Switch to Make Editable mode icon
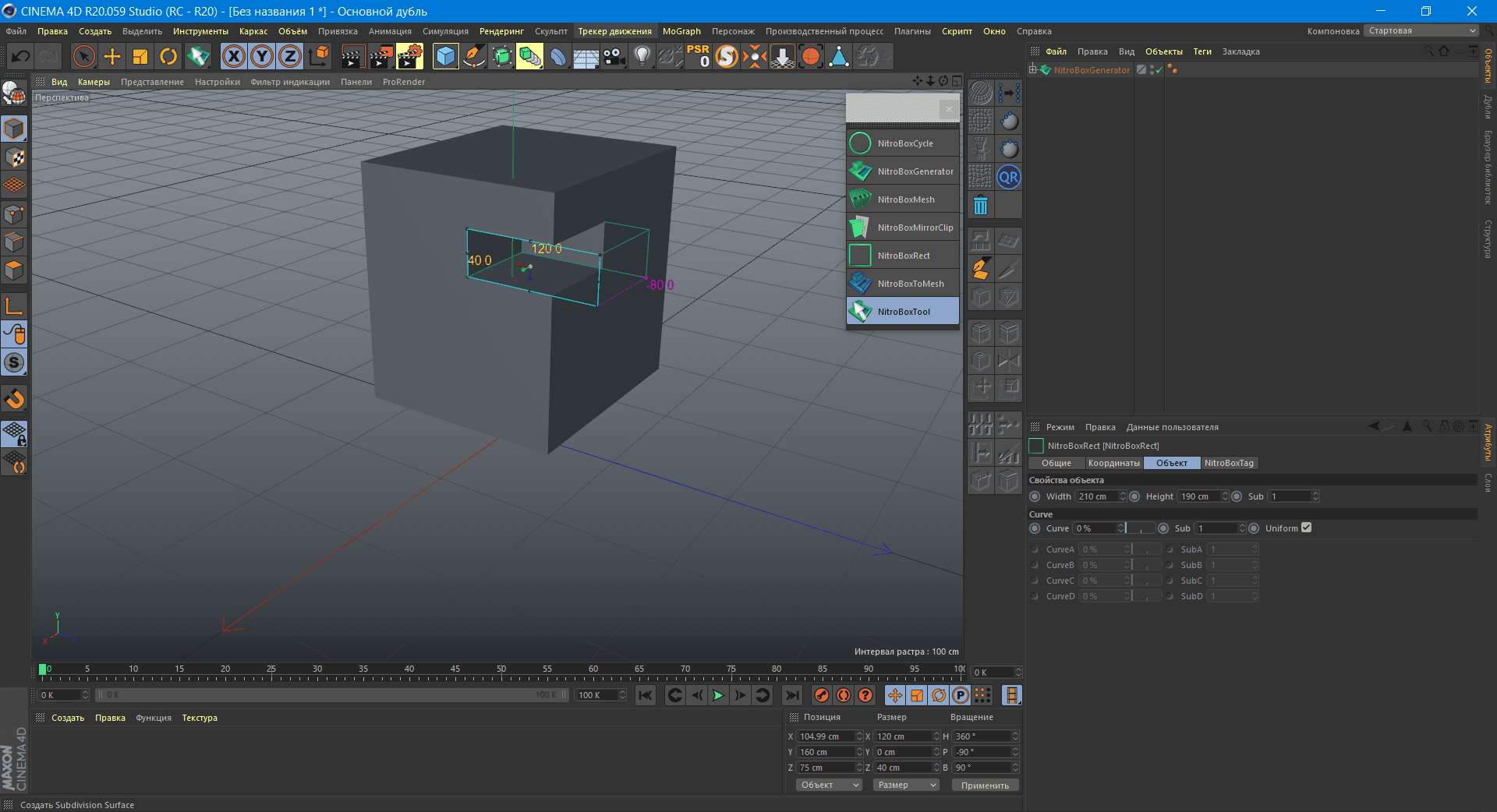Viewport: 1497px width, 812px height. (x=14, y=94)
